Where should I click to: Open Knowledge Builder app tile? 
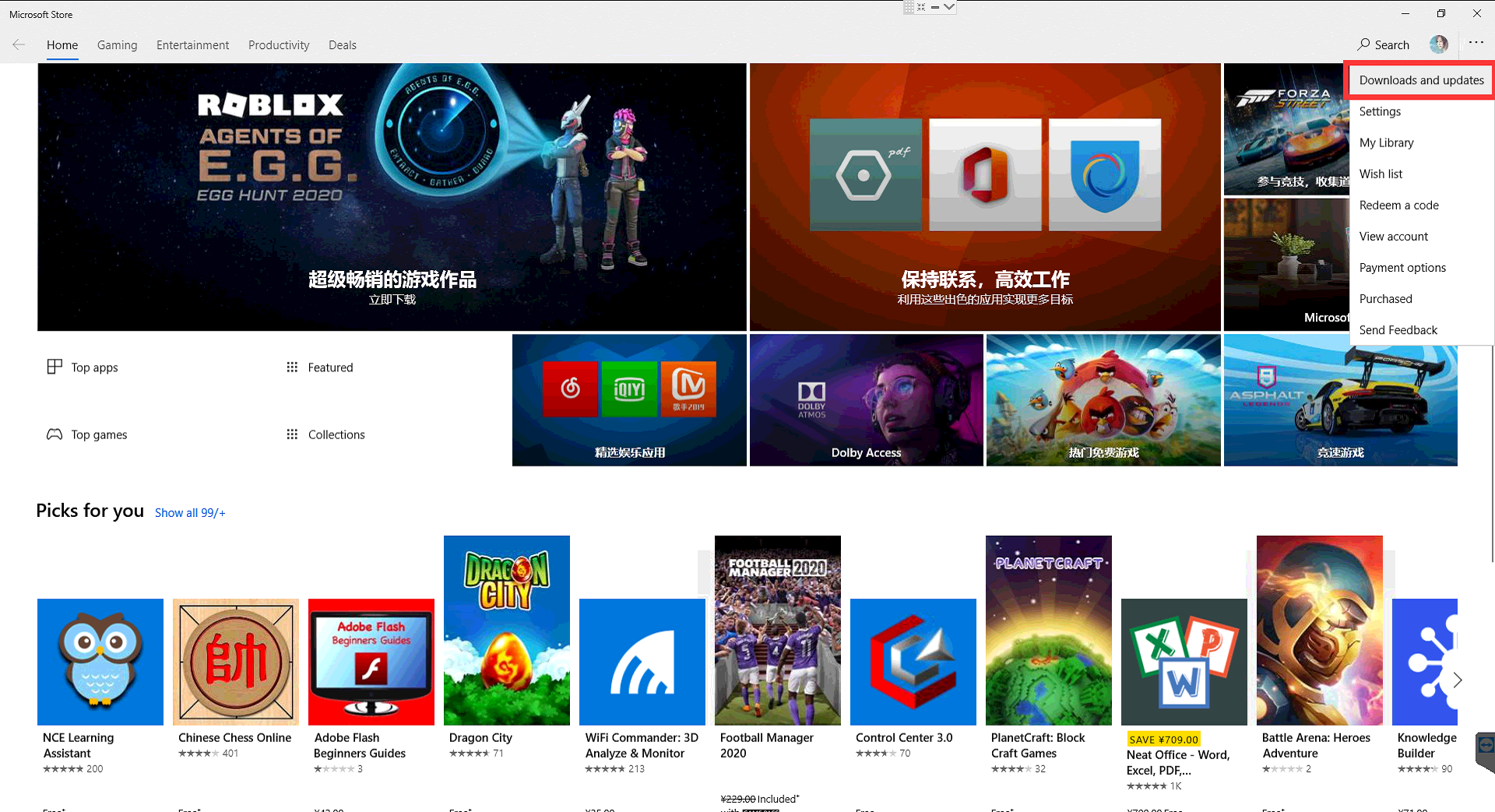point(1425,662)
